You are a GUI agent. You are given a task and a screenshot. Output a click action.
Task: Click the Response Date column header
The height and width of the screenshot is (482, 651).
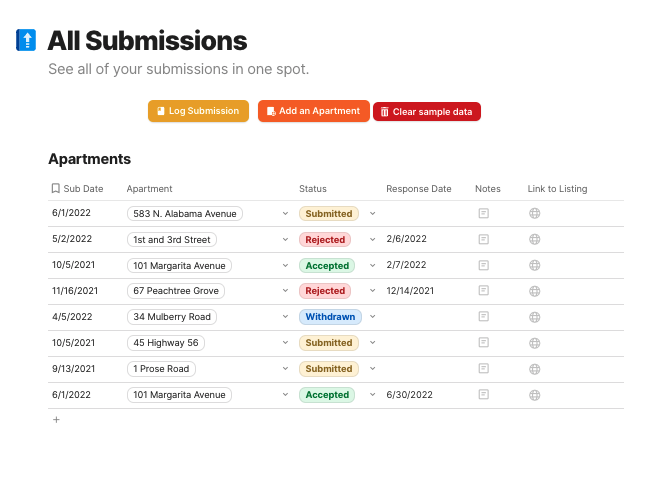[x=419, y=188]
